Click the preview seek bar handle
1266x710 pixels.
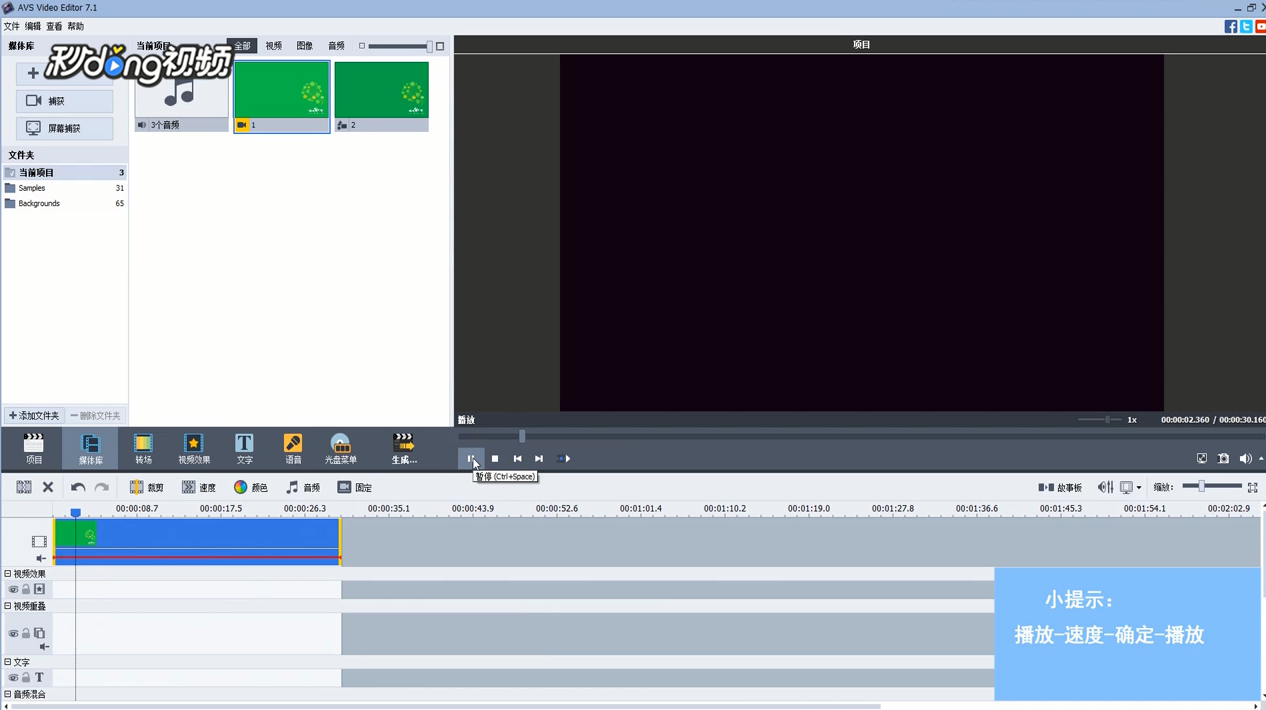tap(522, 436)
